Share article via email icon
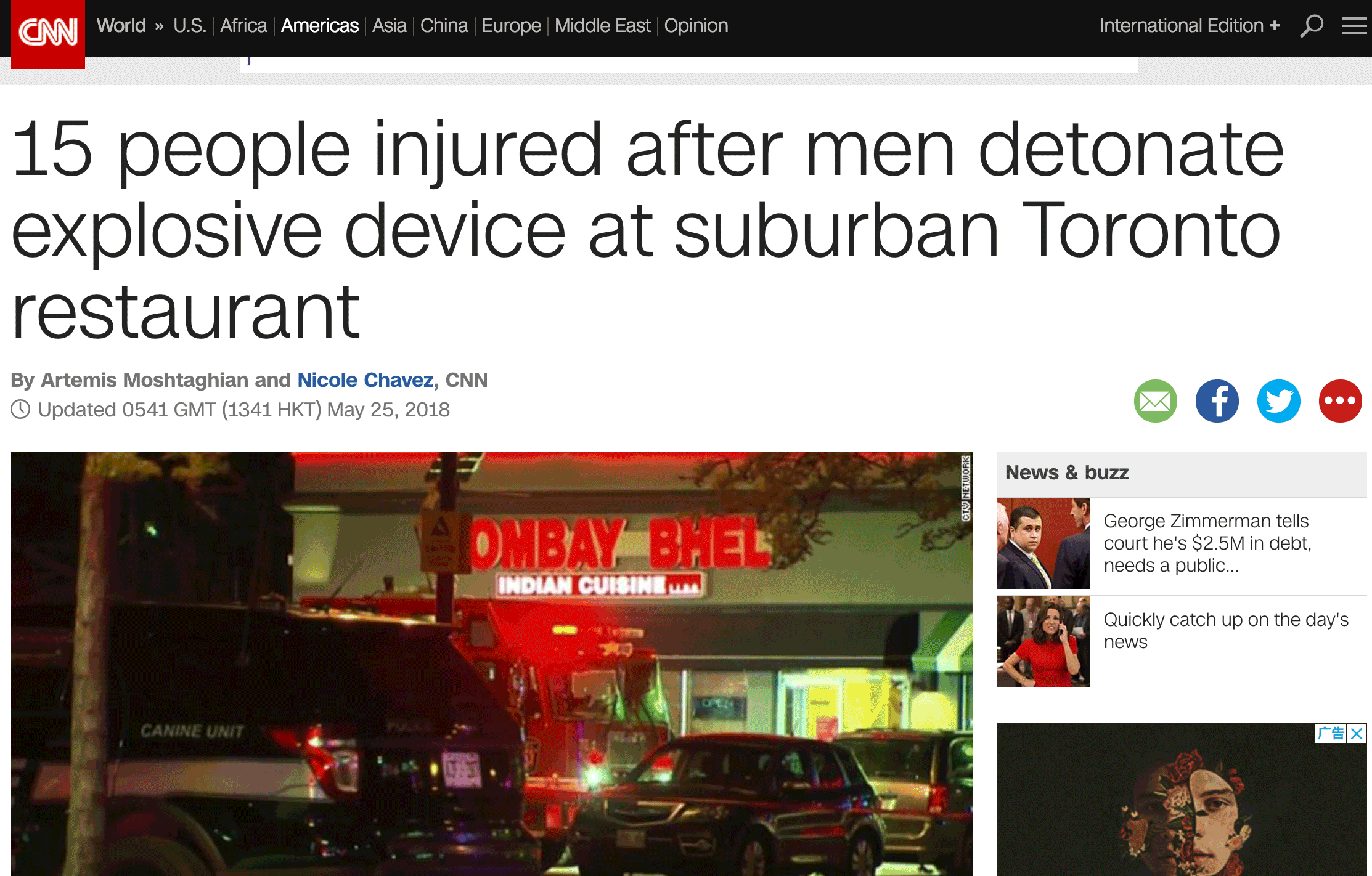Screen dimensions: 1372x876 coord(1156,401)
